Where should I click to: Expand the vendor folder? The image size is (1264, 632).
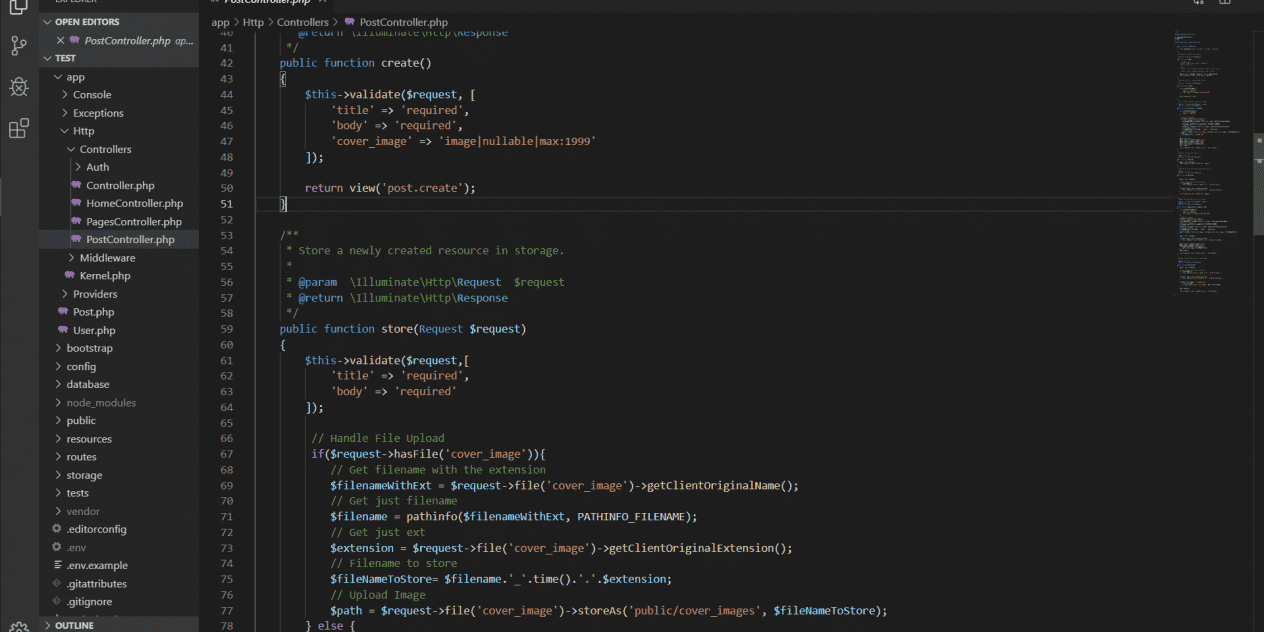click(58, 511)
